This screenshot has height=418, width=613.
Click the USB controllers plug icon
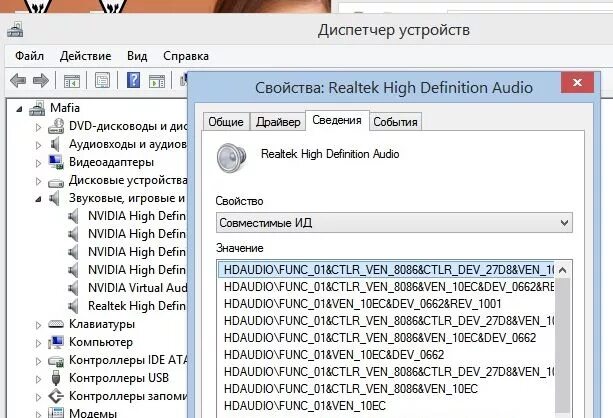coord(56,378)
